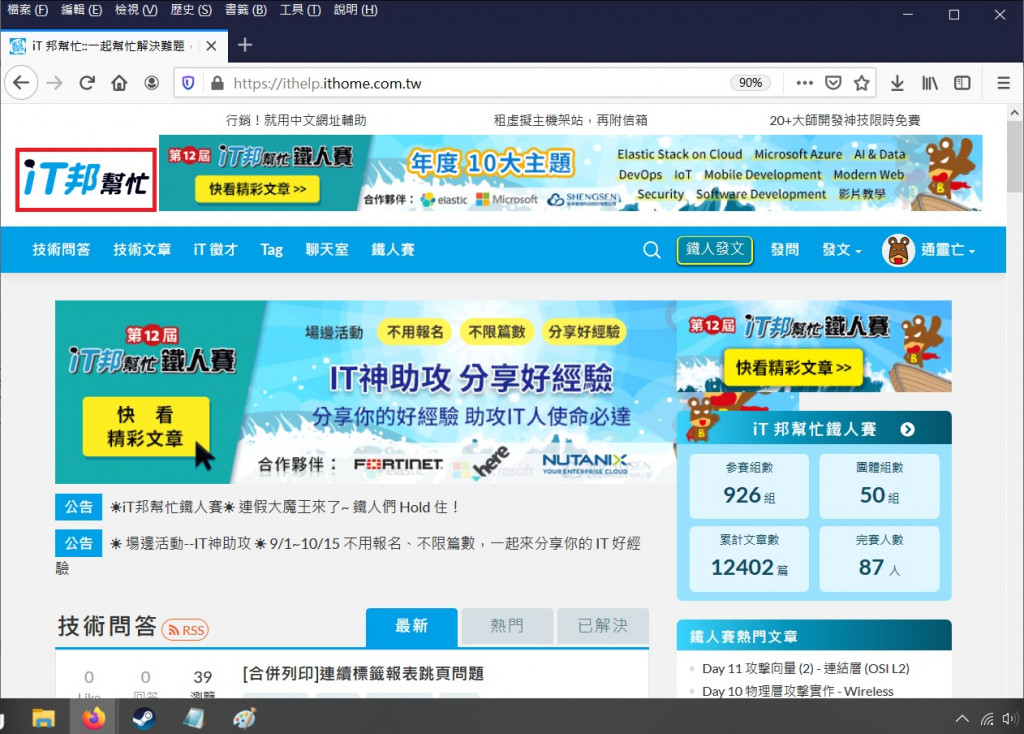This screenshot has height=734, width=1024.
Task: Open a new tab with plus button
Action: tap(245, 44)
